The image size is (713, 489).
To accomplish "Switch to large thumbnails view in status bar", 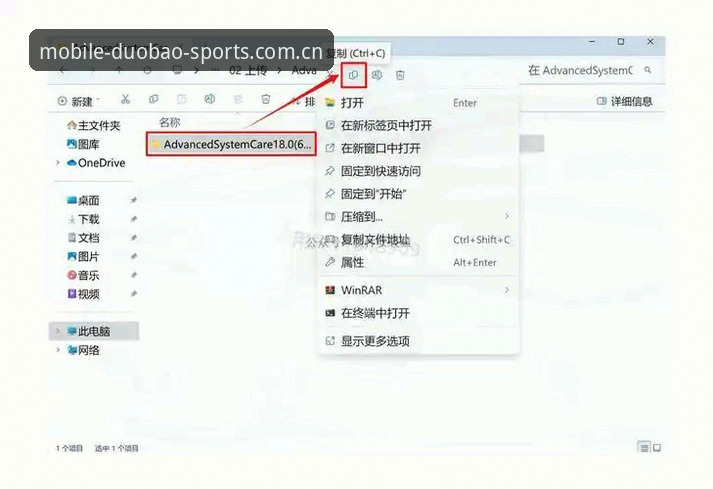I will click(x=657, y=448).
